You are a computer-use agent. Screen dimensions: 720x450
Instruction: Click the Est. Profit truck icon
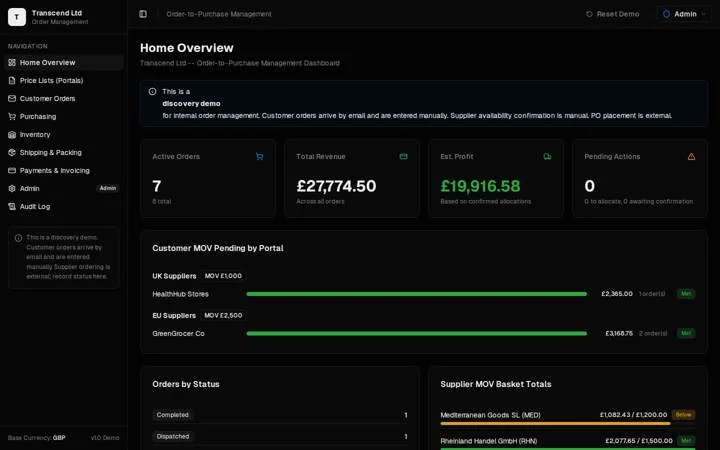pos(547,157)
